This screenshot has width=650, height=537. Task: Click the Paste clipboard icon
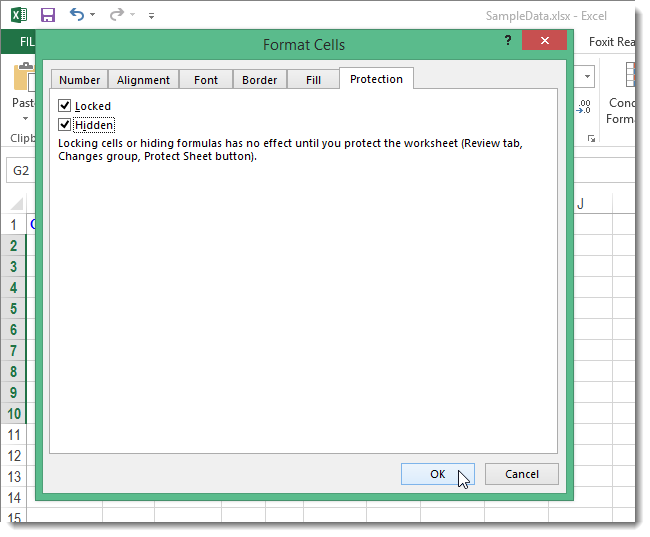[24, 76]
